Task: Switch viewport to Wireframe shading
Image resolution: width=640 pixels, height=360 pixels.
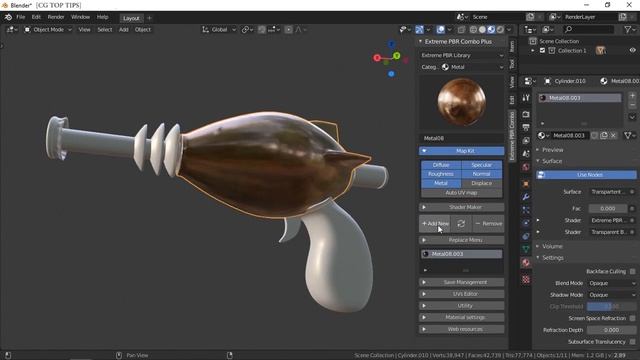Action: click(x=473, y=29)
